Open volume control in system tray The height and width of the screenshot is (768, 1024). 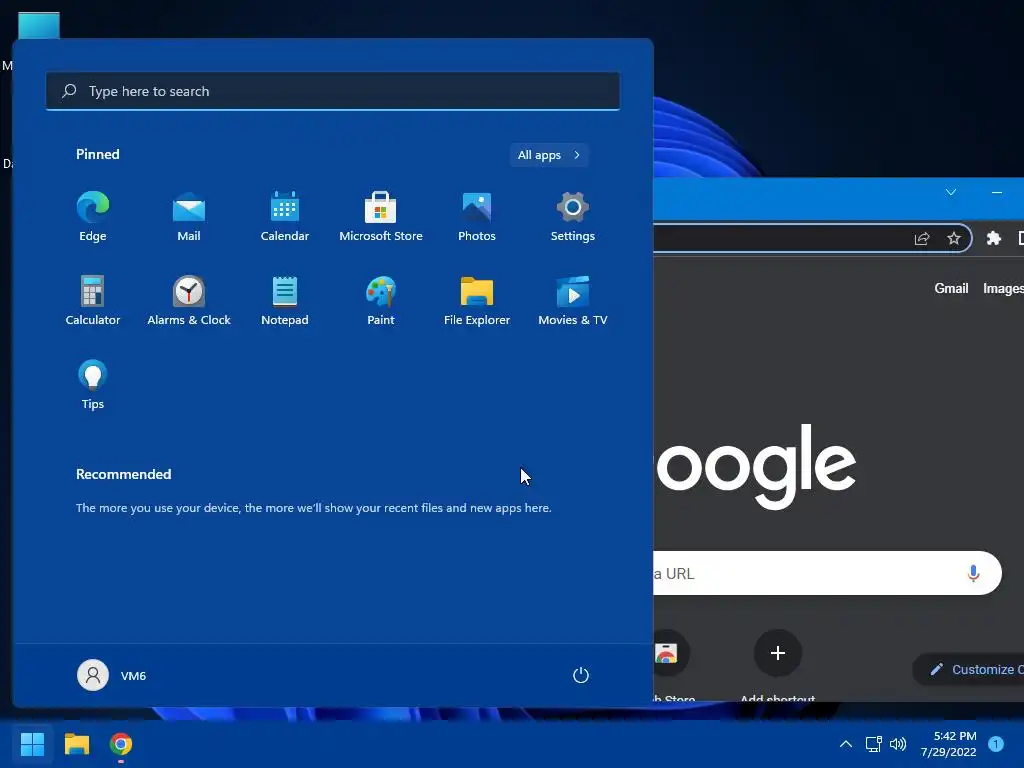click(x=898, y=744)
